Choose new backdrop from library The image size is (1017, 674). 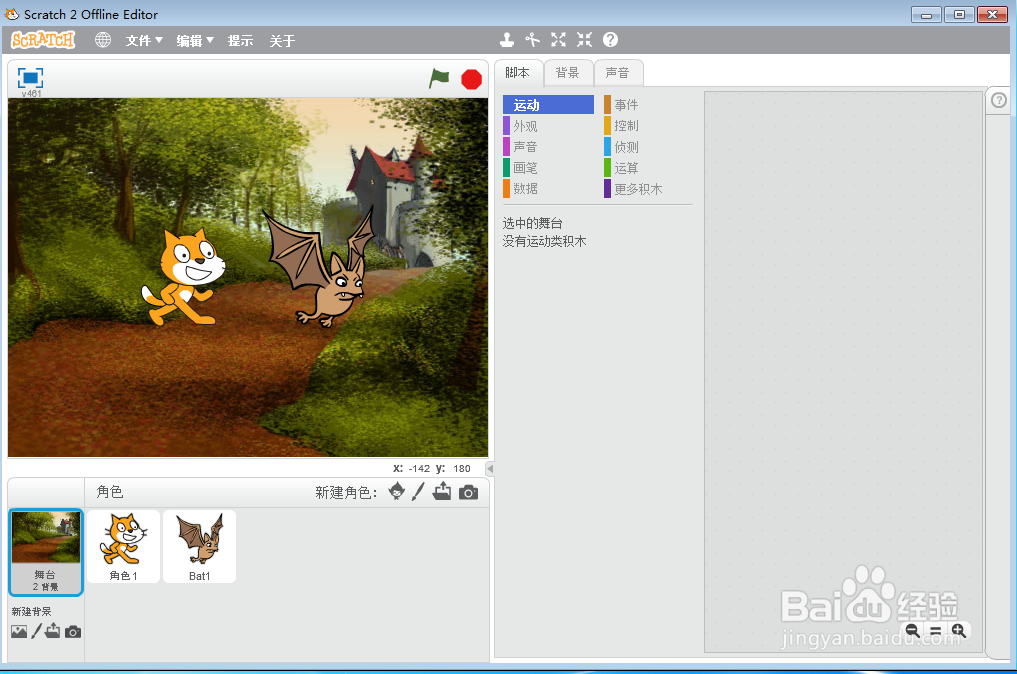pos(19,631)
